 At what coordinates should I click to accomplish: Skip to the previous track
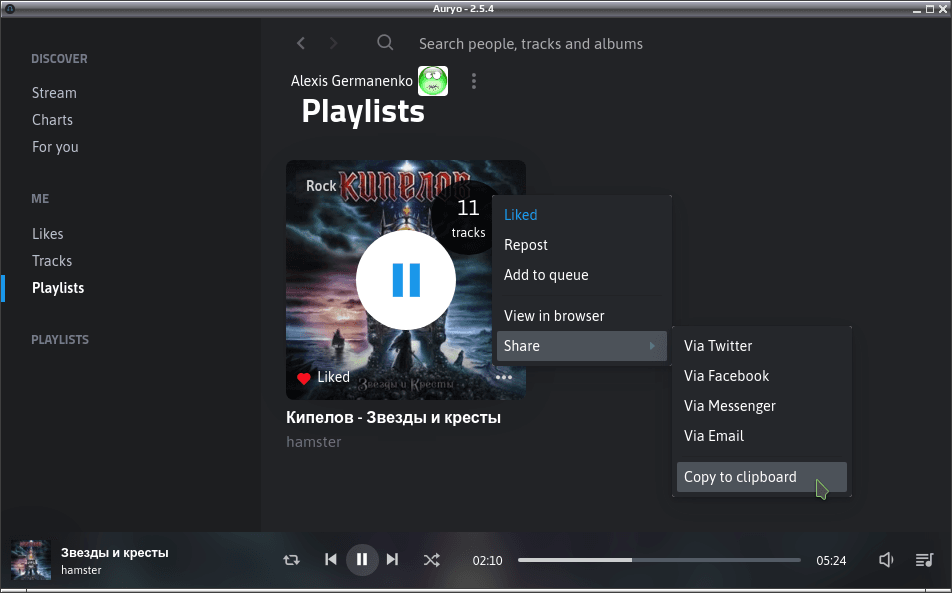pos(330,560)
